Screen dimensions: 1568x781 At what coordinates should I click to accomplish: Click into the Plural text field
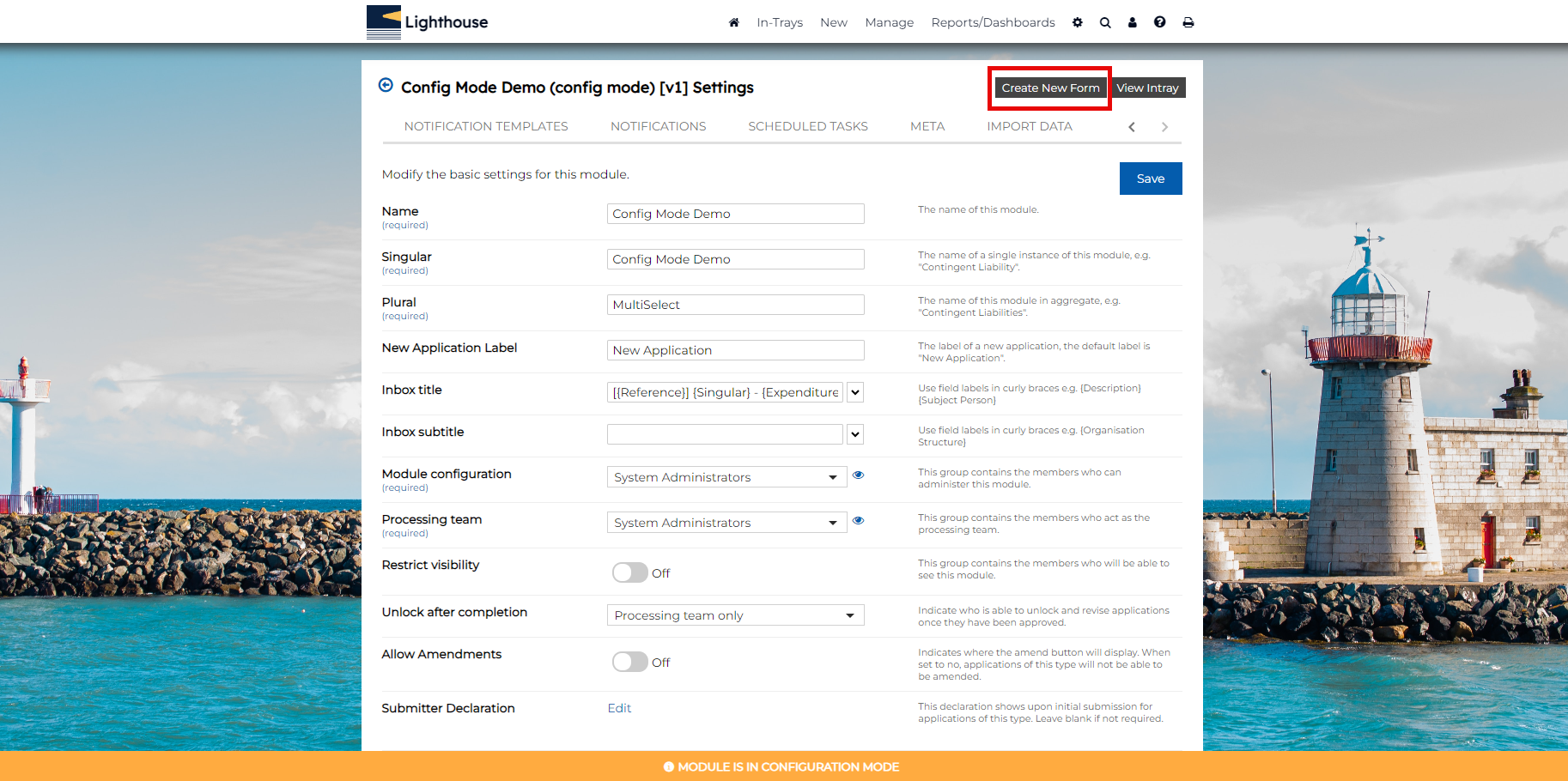point(735,305)
